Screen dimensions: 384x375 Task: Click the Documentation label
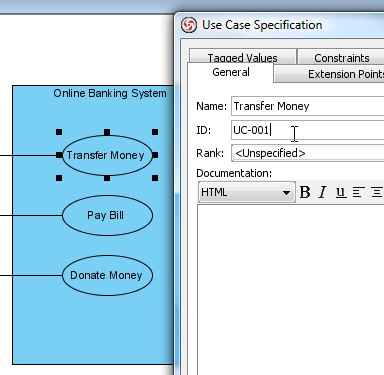tap(234, 173)
